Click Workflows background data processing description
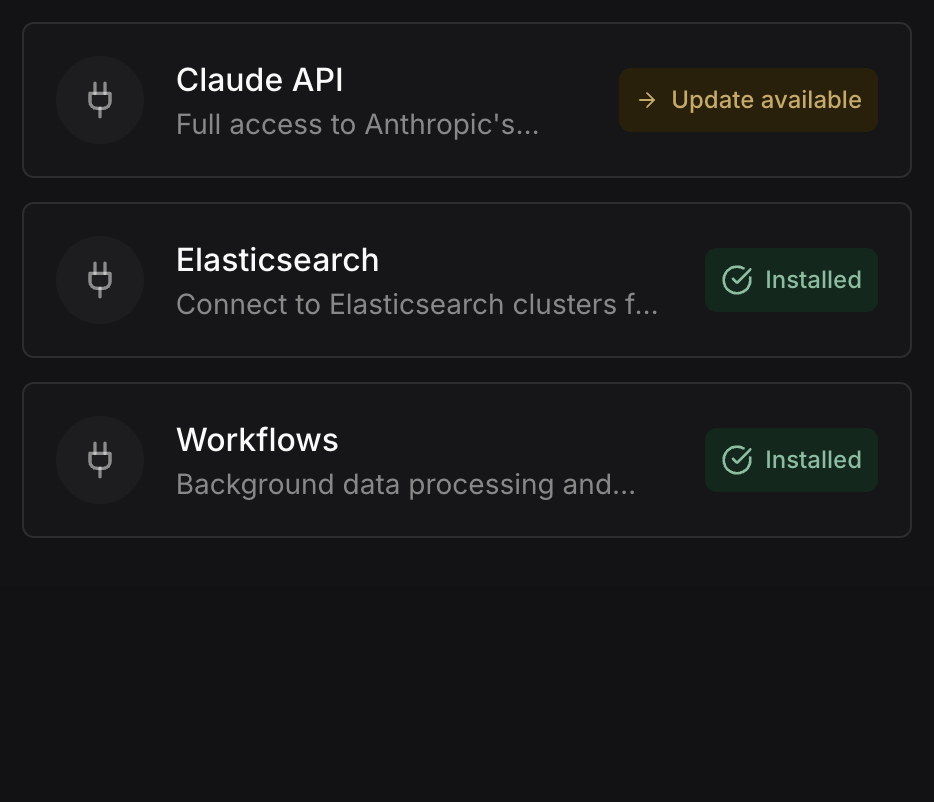 click(x=405, y=485)
